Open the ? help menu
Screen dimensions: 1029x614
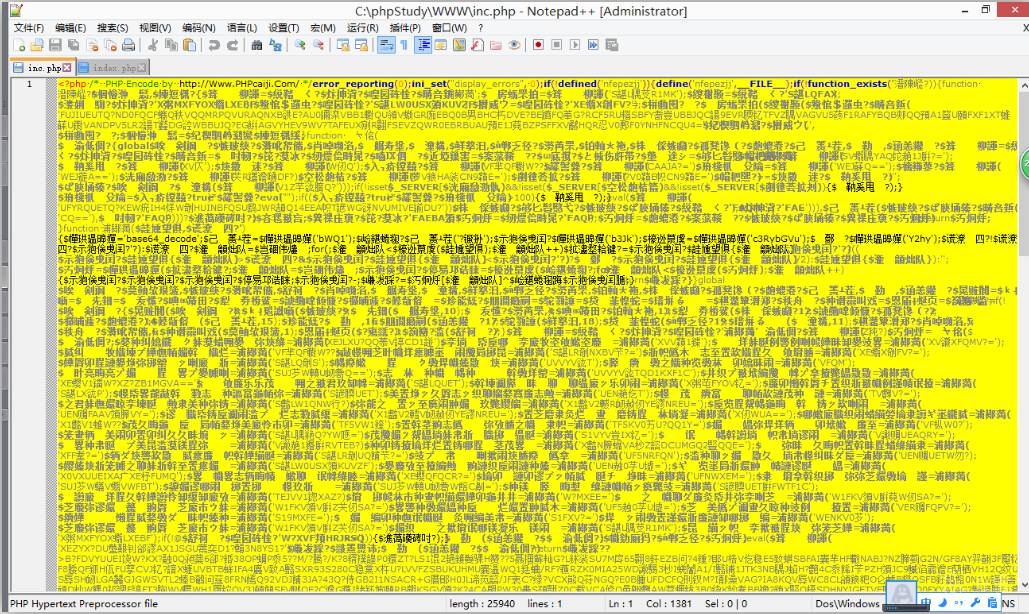[x=480, y=28]
